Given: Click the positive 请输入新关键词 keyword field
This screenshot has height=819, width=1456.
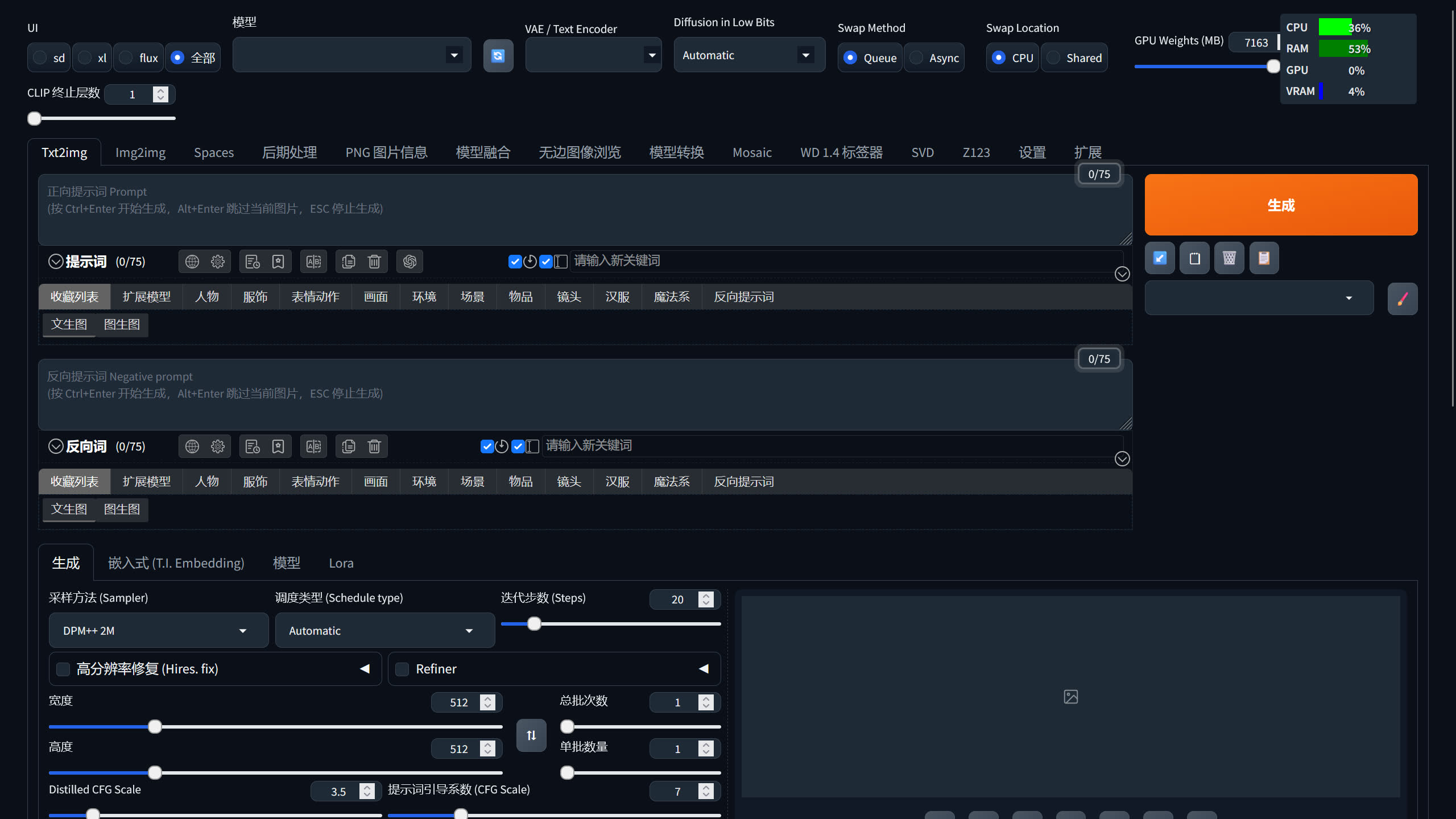Looking at the screenshot, I should click(847, 261).
